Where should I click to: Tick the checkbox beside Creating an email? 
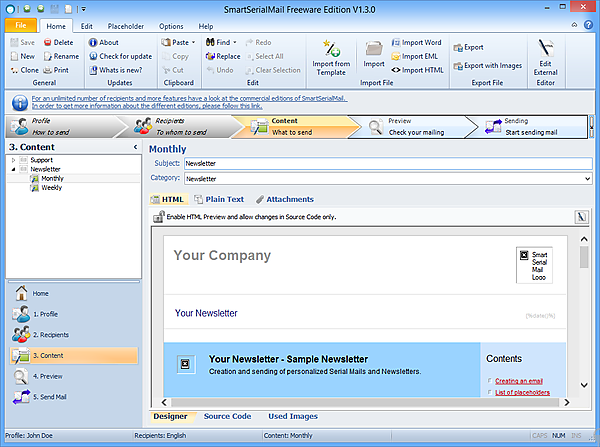[489, 380]
